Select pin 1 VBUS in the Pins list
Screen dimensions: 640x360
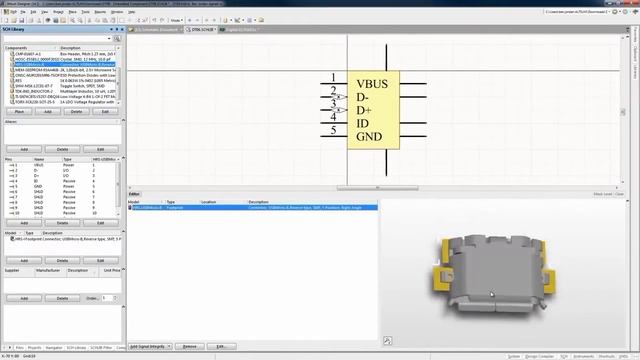(61, 165)
